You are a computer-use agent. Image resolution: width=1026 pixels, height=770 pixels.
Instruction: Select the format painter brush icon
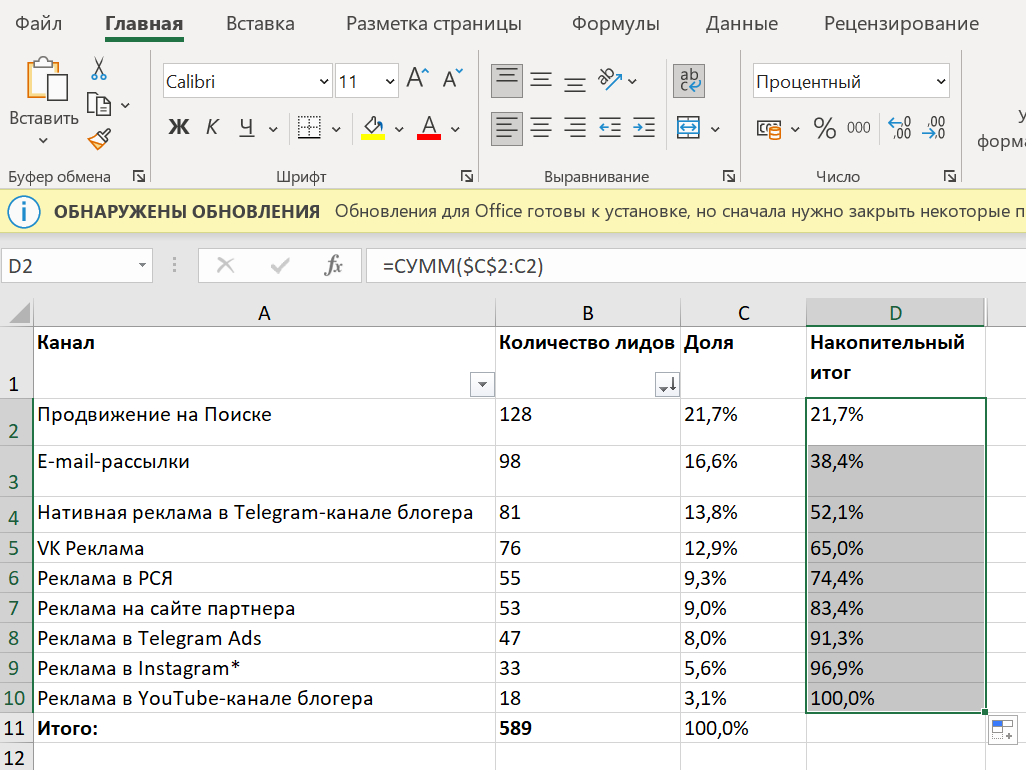tap(98, 138)
